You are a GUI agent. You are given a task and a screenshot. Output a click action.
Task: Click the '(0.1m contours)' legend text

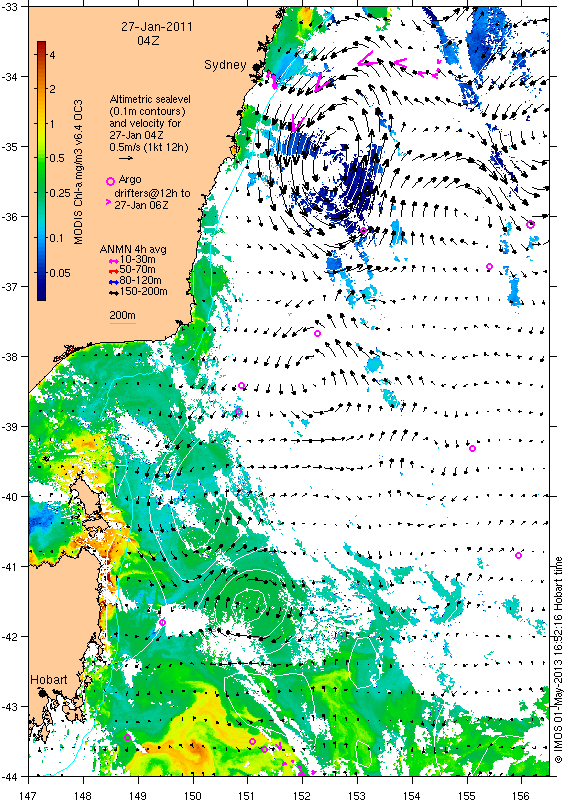click(147, 111)
